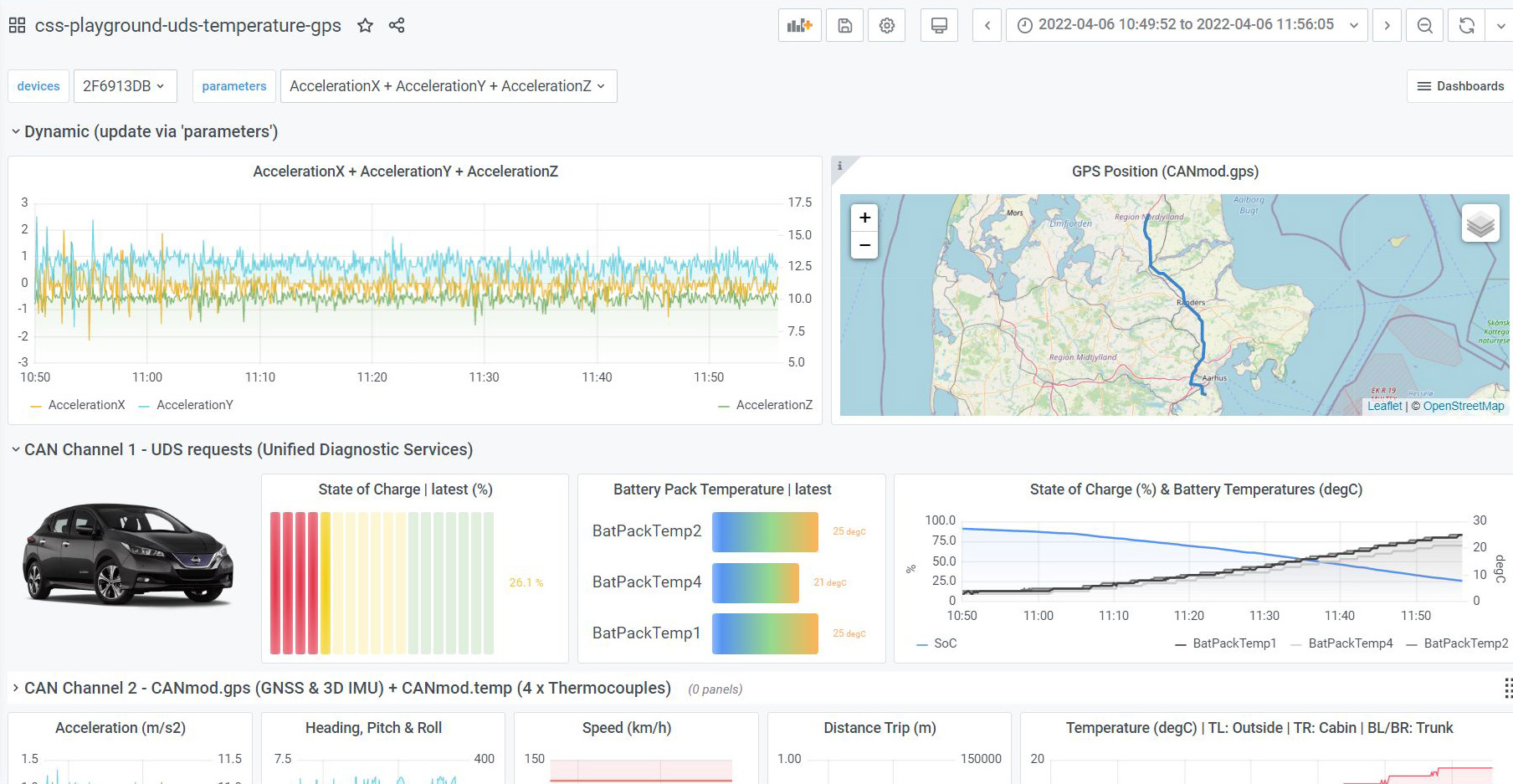Hide the AccelerationY series via its legend entry
This screenshot has width=1513, height=784.
coord(193,405)
